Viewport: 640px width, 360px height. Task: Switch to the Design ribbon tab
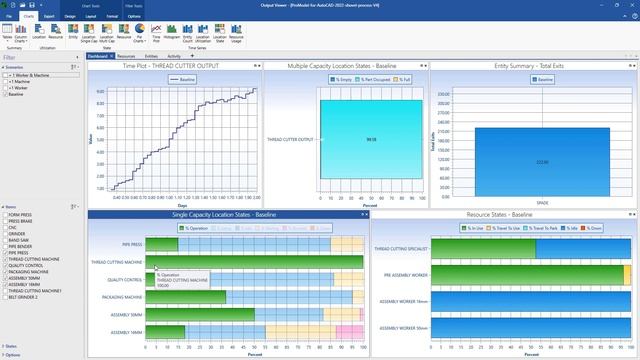[70, 16]
